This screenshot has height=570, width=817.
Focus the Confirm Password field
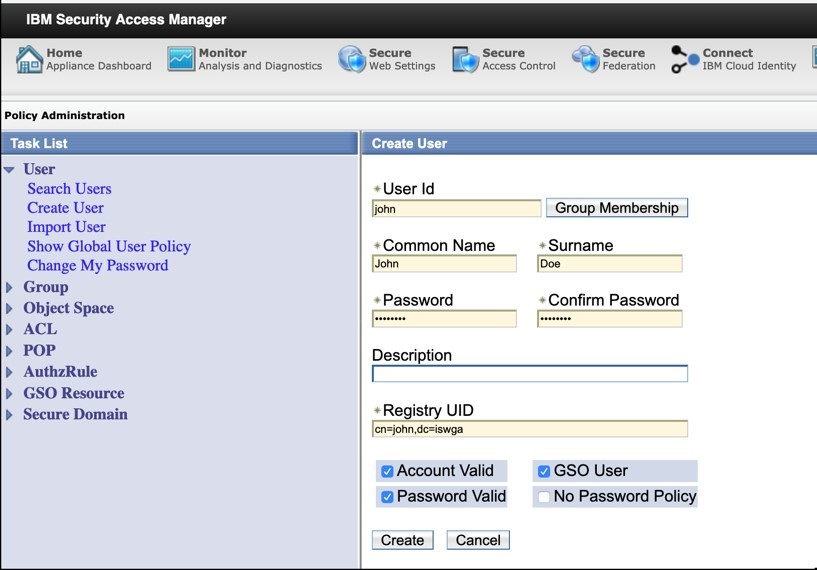point(610,319)
